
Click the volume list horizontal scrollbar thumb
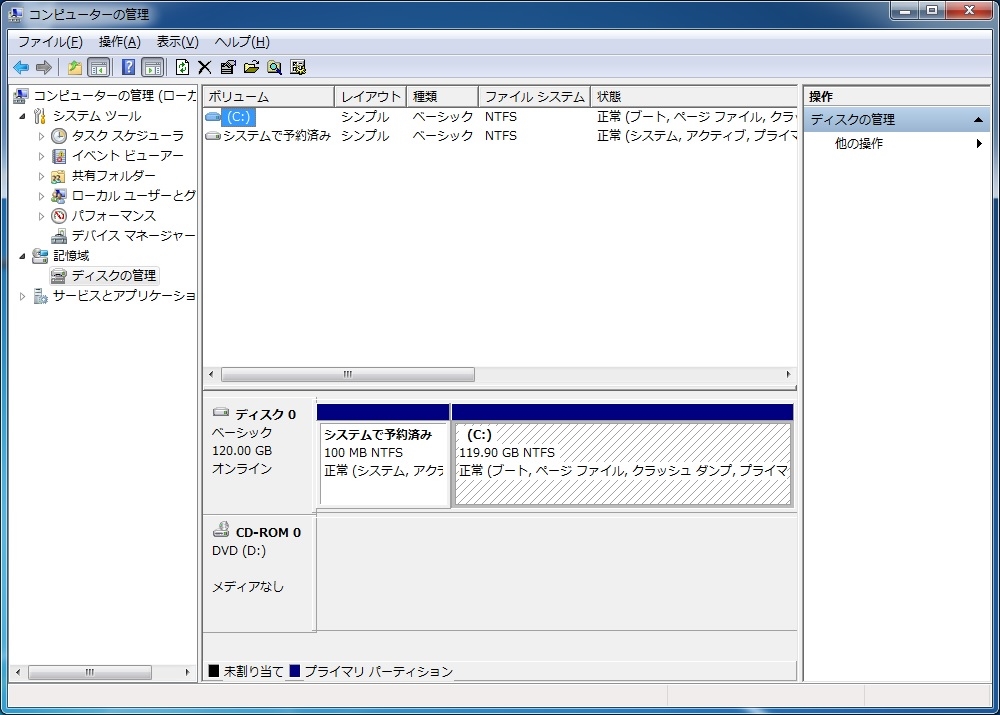[x=348, y=374]
